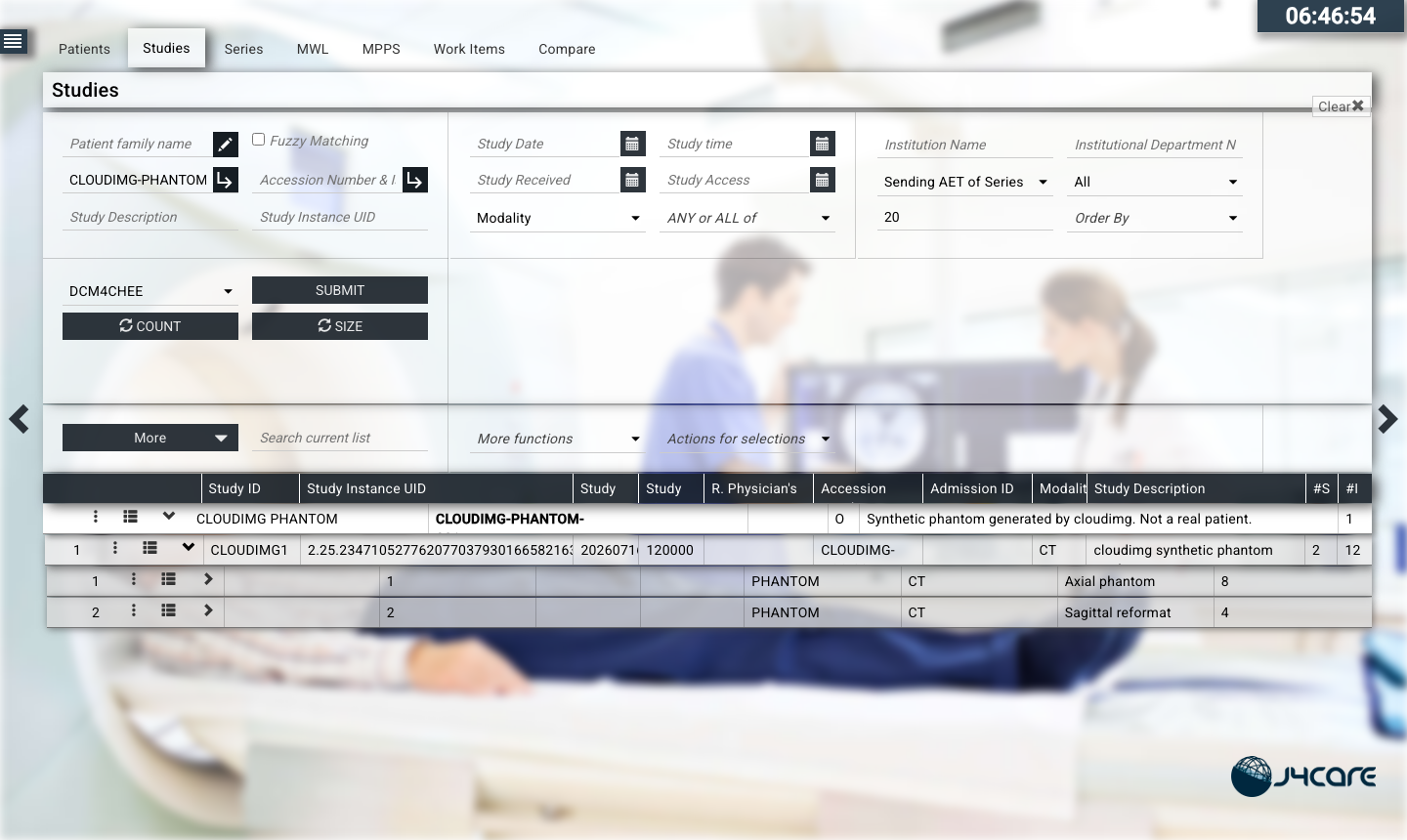Viewport: 1407px width, 840px height.
Task: Click the Clear filters button
Action: coord(1341,106)
